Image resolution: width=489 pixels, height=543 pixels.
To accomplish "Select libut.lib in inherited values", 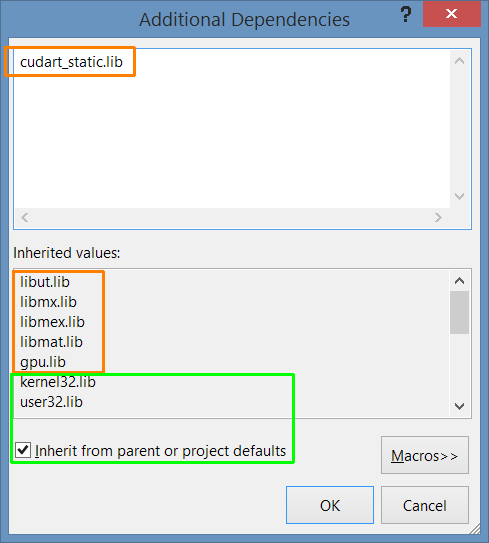I will 45,282.
